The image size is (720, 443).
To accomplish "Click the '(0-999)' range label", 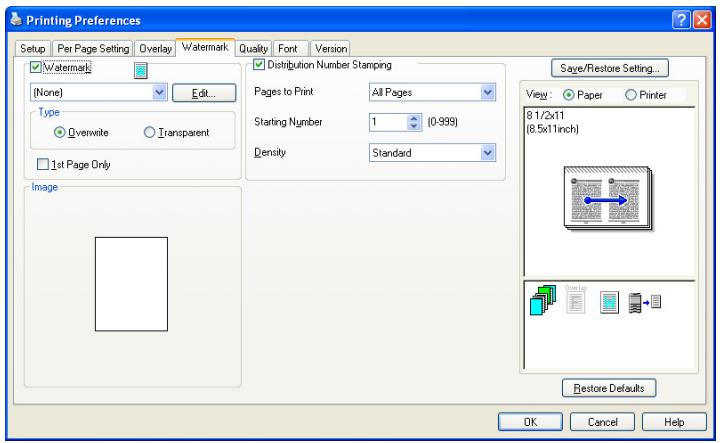I will point(442,122).
